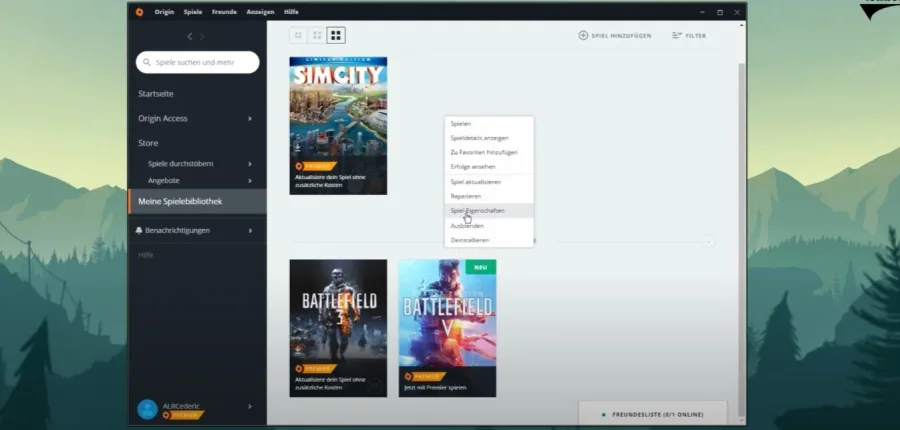The height and width of the screenshot is (430, 900).
Task: Click the Benachrichtigungen bell icon
Action: (139, 230)
